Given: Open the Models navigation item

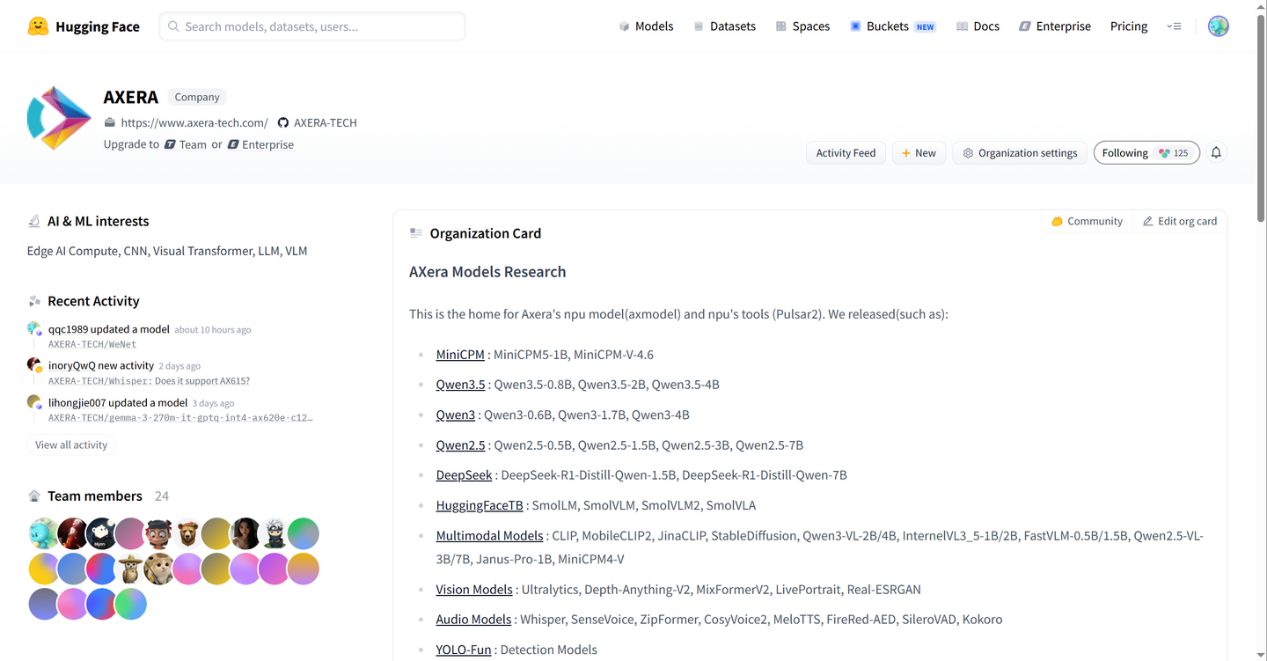Looking at the screenshot, I should point(646,26).
